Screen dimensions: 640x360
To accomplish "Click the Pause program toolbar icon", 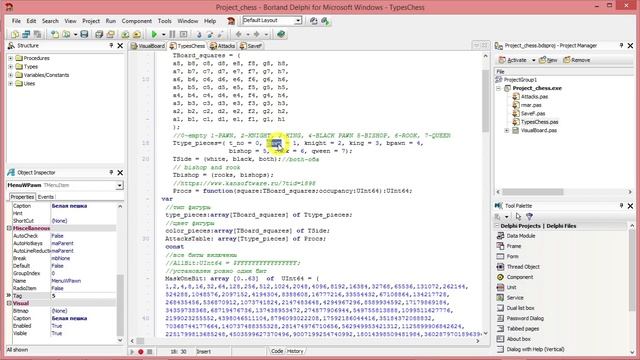I will (172, 34).
